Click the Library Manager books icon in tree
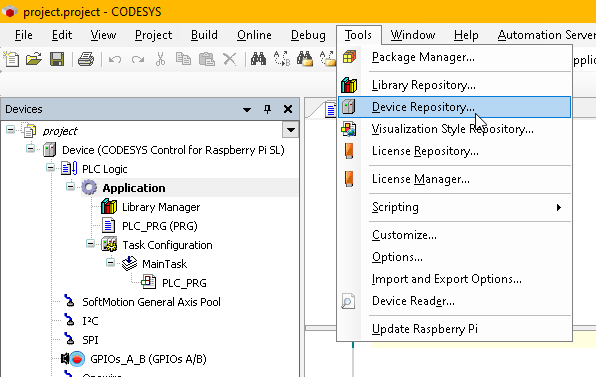 point(109,207)
